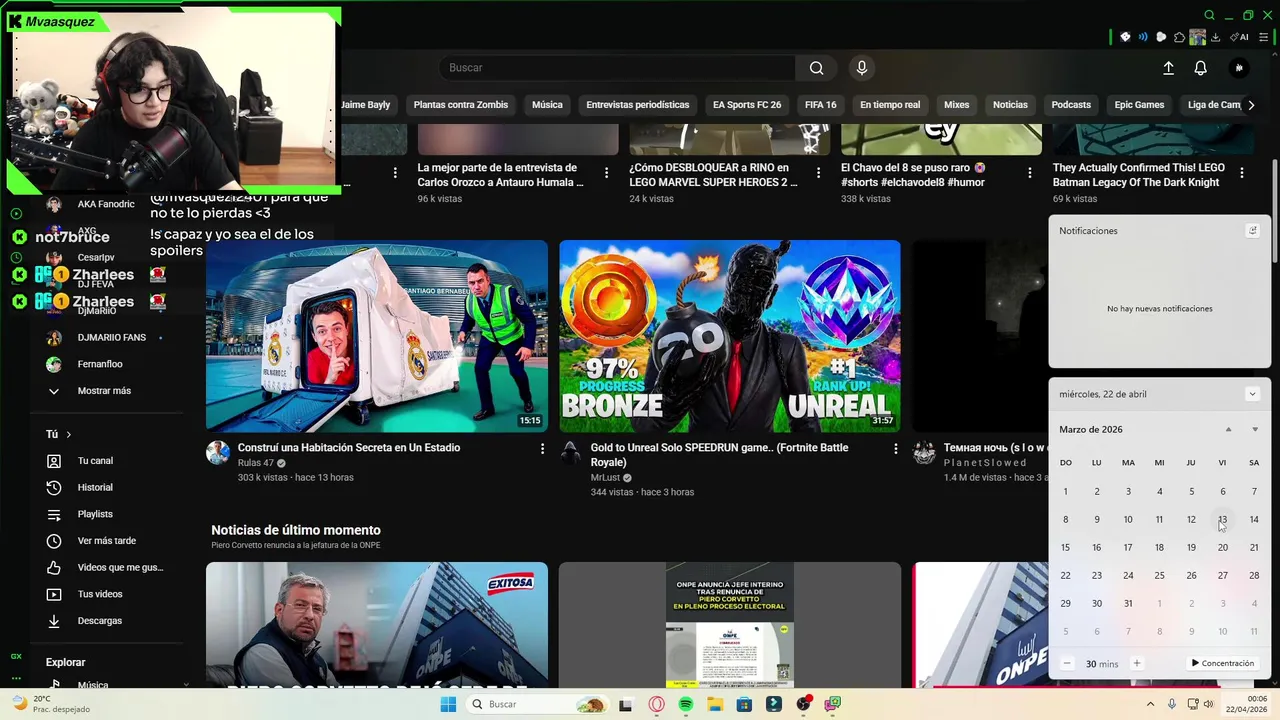Open options for Construí una Habitación Secreta video
This screenshot has width=1280, height=720.
(542, 449)
